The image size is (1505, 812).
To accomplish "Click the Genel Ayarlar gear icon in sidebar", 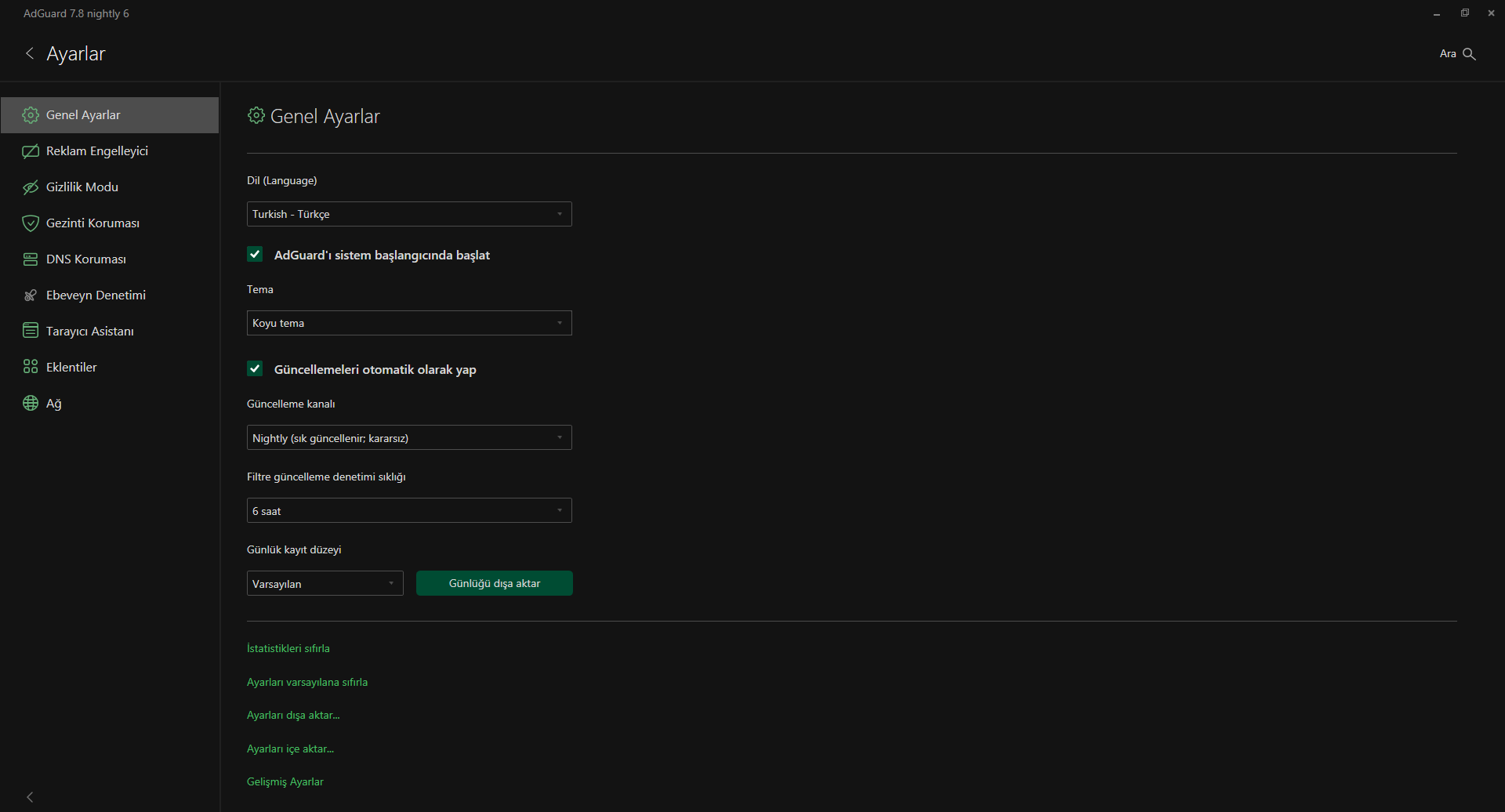I will tap(31, 115).
